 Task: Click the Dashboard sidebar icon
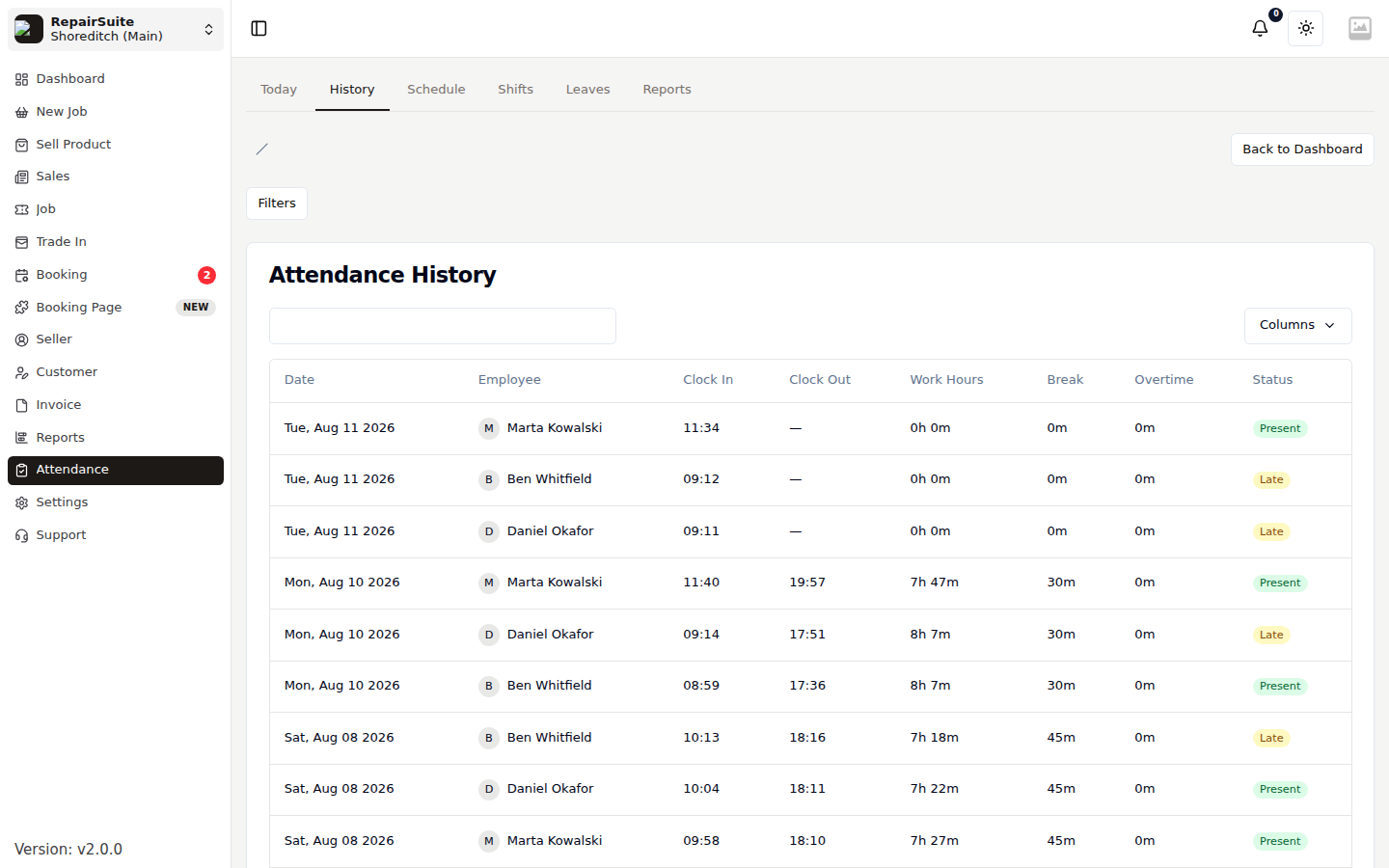[21, 79]
